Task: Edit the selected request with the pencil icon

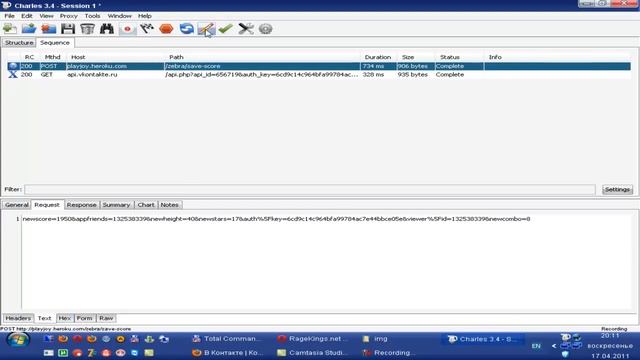Action: coord(206,29)
